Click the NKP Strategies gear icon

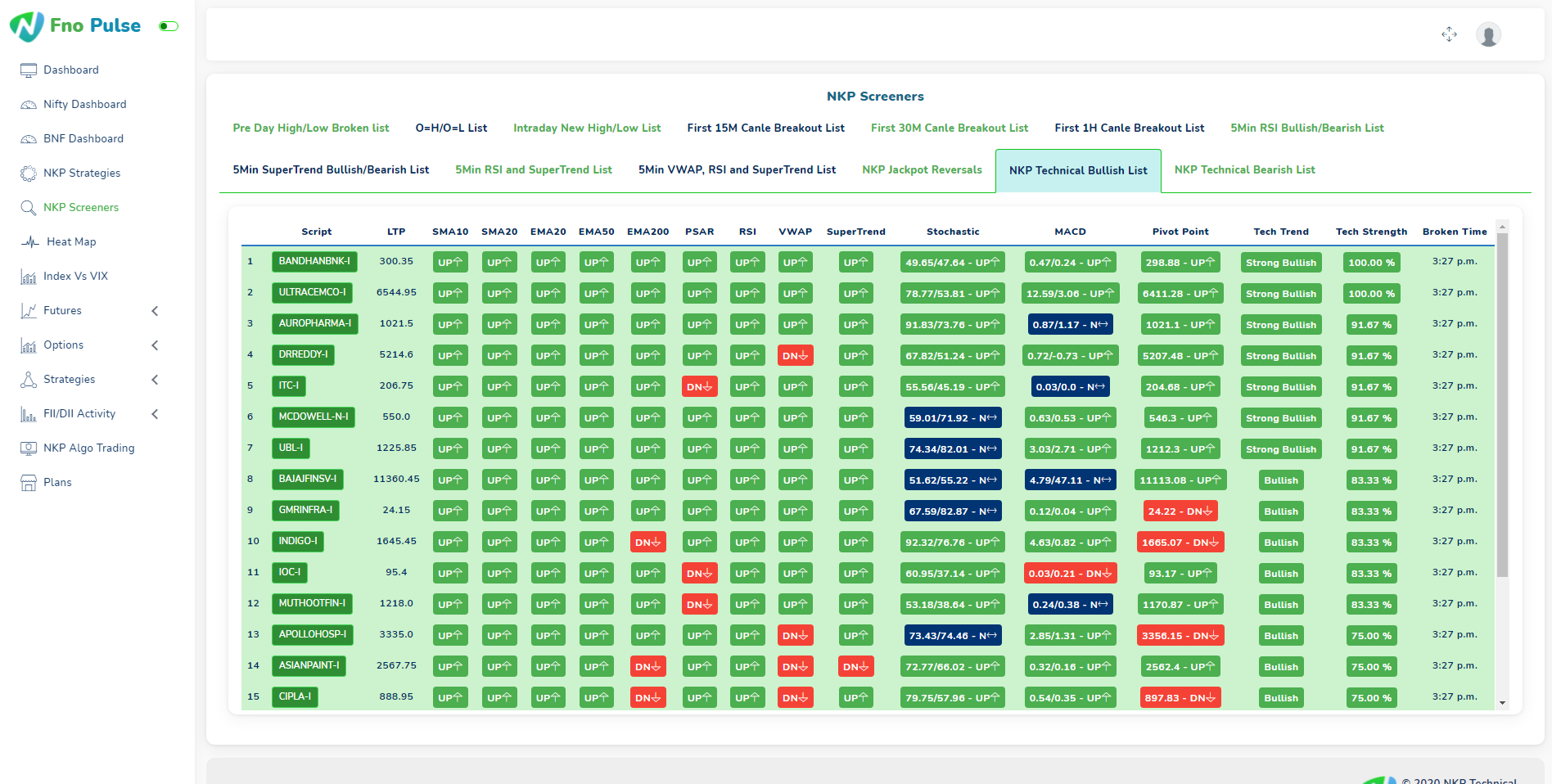pos(29,173)
